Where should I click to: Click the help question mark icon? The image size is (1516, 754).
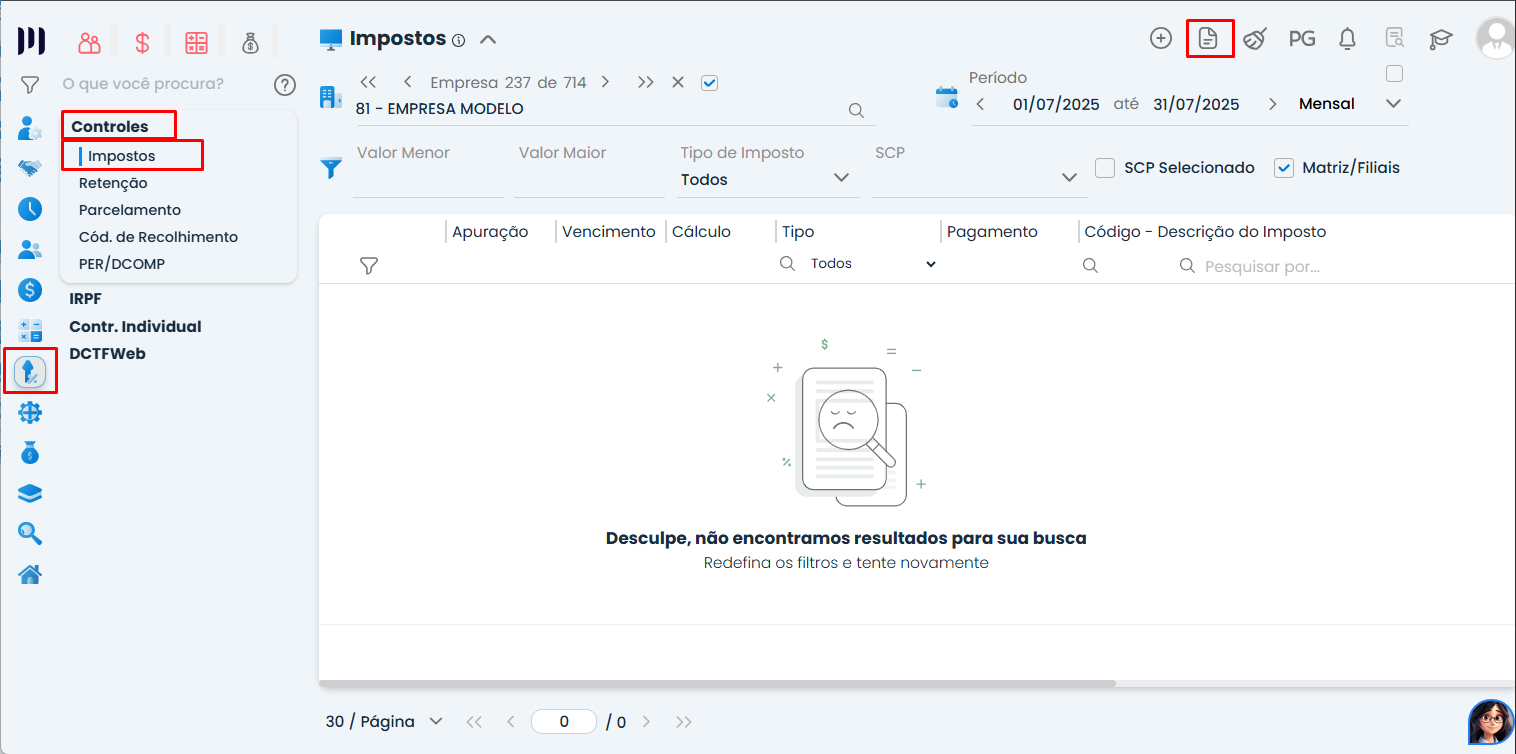click(x=285, y=85)
